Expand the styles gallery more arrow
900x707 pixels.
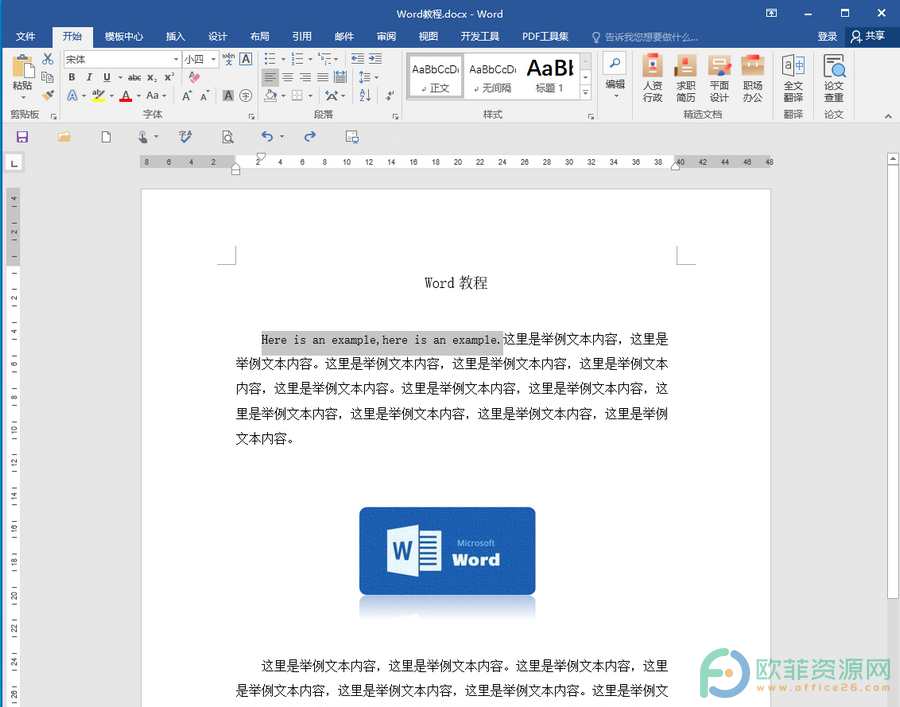(586, 92)
